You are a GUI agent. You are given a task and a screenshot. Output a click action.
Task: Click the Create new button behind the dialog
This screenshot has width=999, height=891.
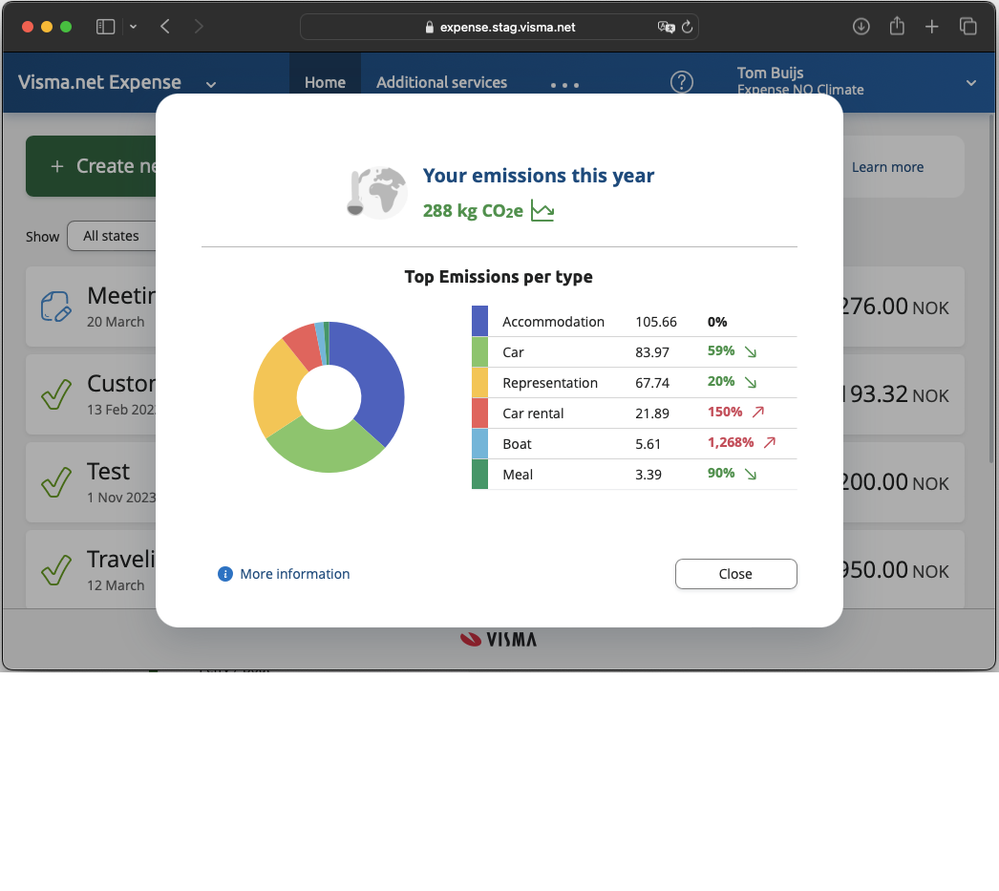tap(90, 166)
